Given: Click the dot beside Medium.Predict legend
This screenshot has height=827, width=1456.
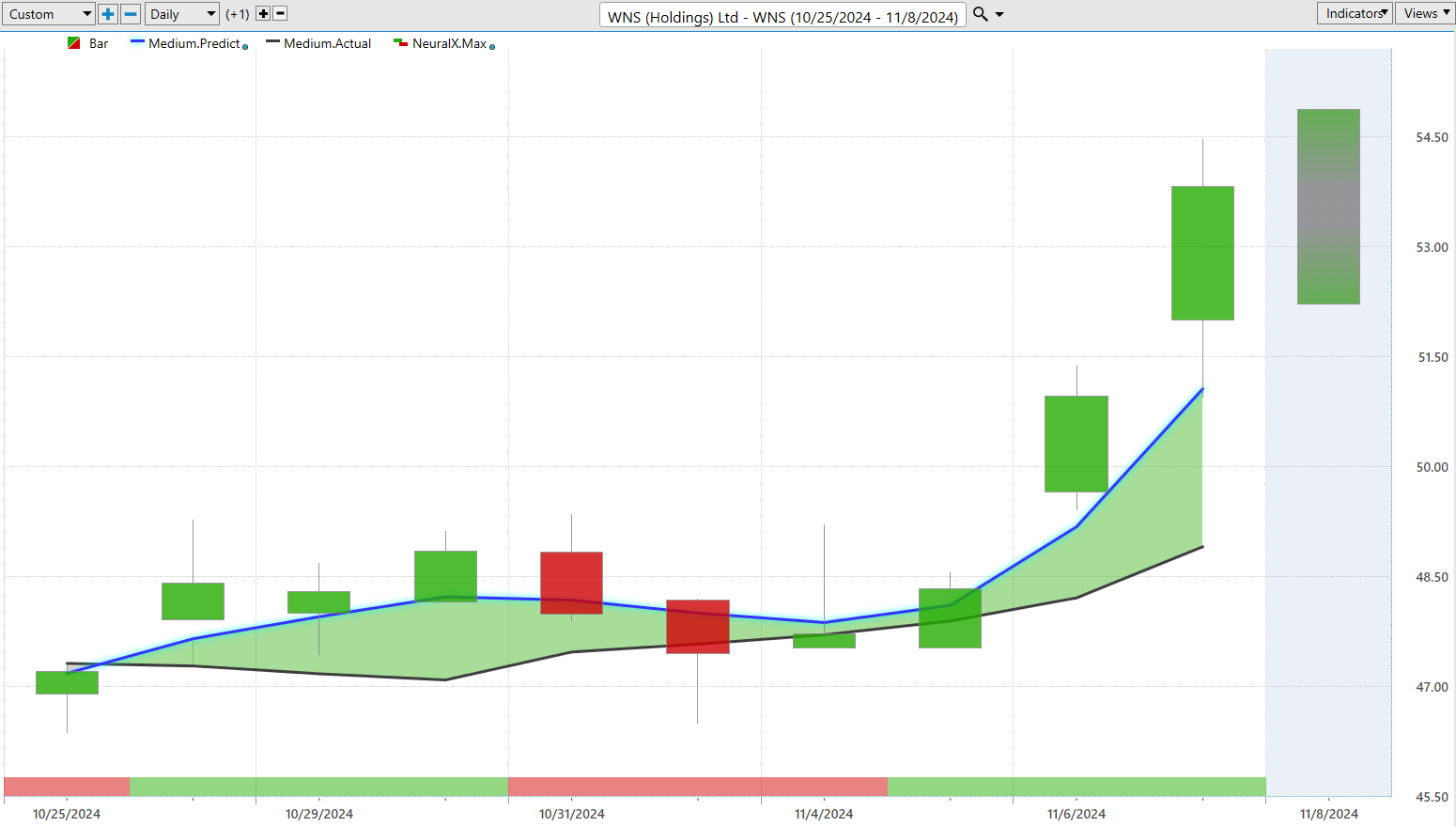Looking at the screenshot, I should (x=245, y=47).
